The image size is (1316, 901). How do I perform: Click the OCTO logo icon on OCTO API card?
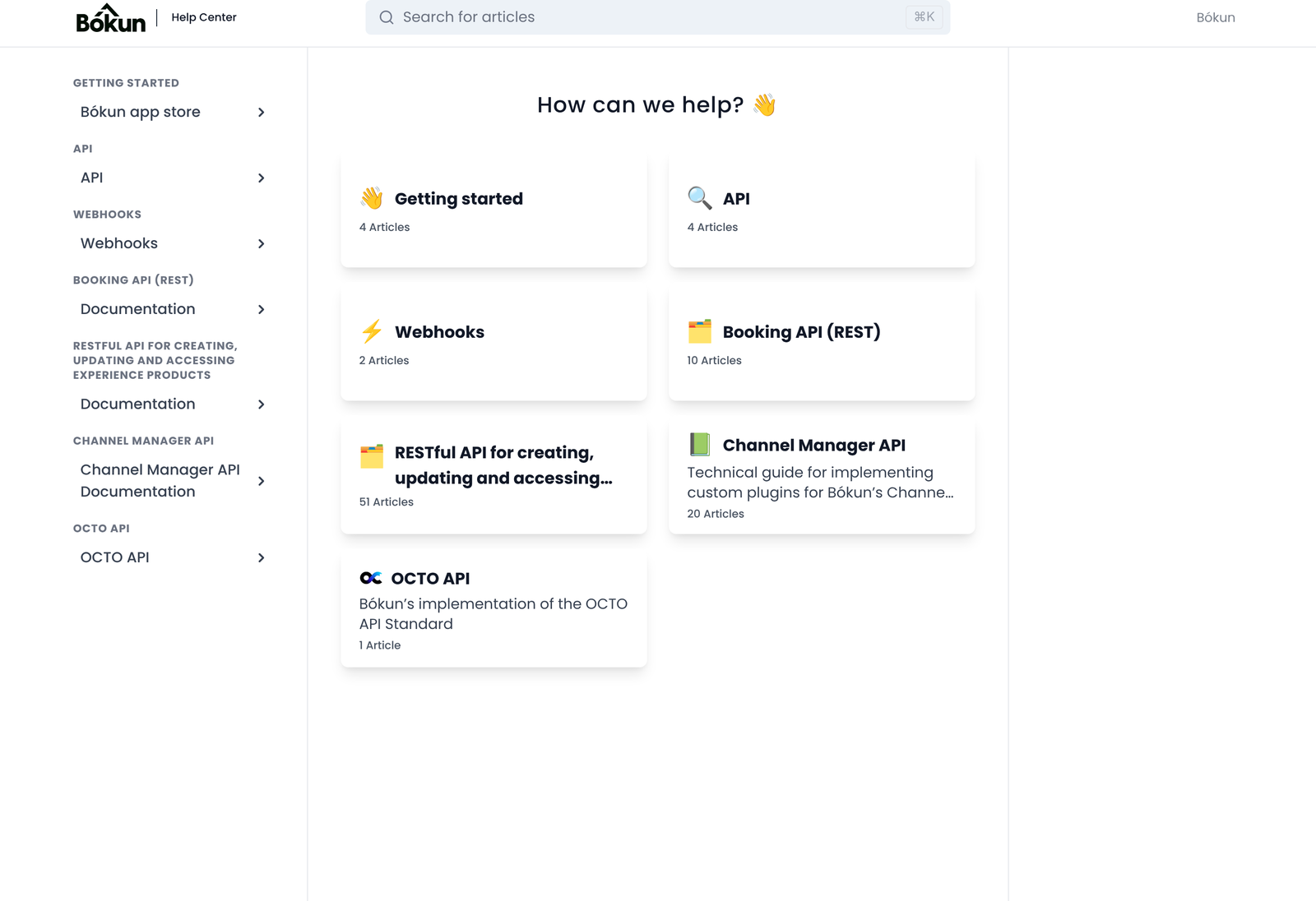pos(371,578)
